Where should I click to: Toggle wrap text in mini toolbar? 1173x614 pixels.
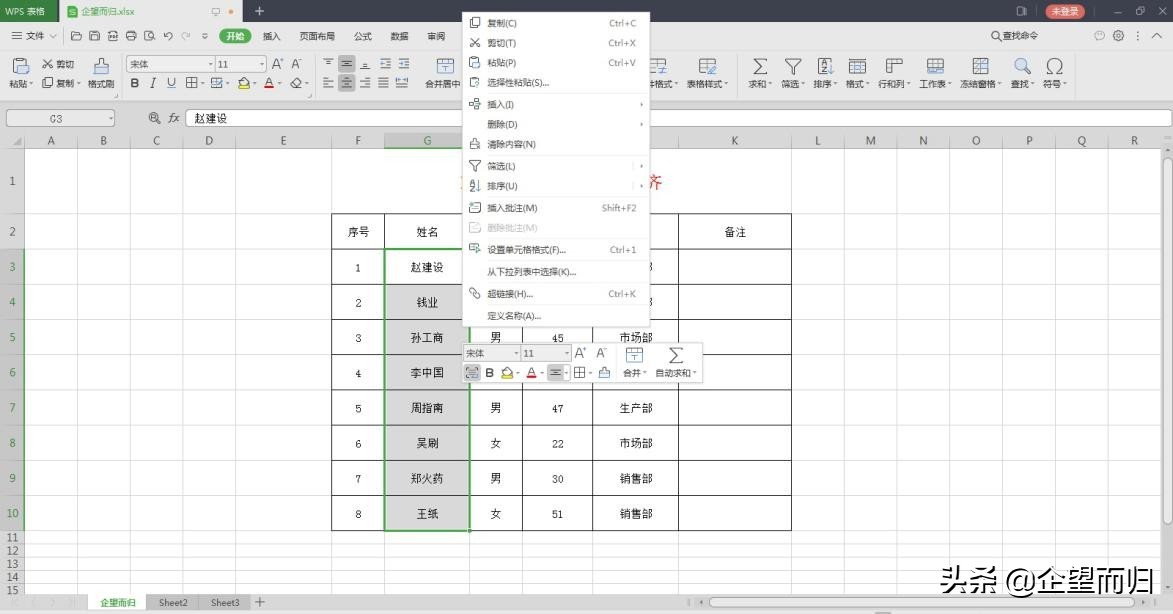click(472, 372)
